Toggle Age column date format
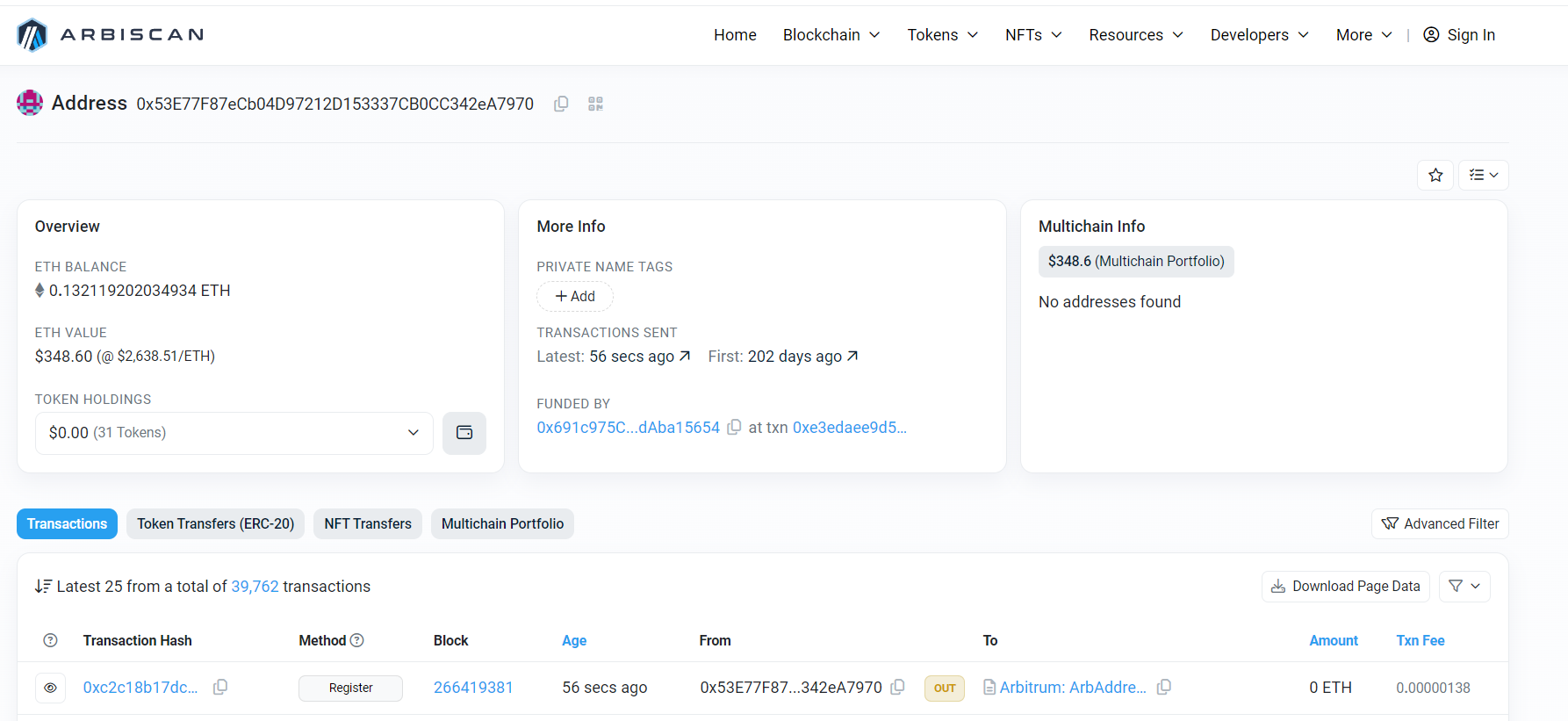The height and width of the screenshot is (721, 1568). (574, 641)
